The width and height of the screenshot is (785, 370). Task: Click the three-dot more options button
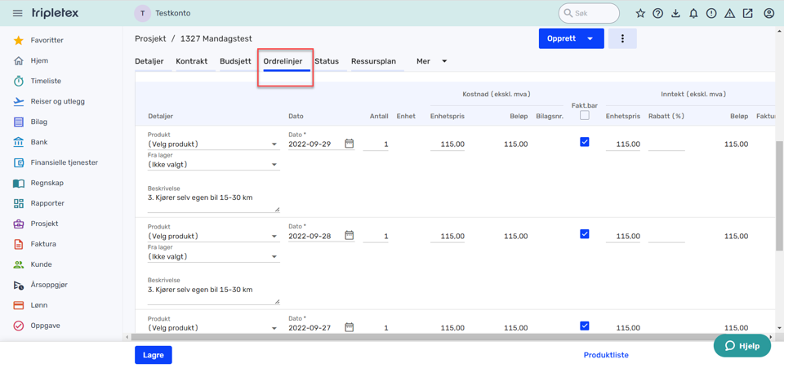coord(623,39)
